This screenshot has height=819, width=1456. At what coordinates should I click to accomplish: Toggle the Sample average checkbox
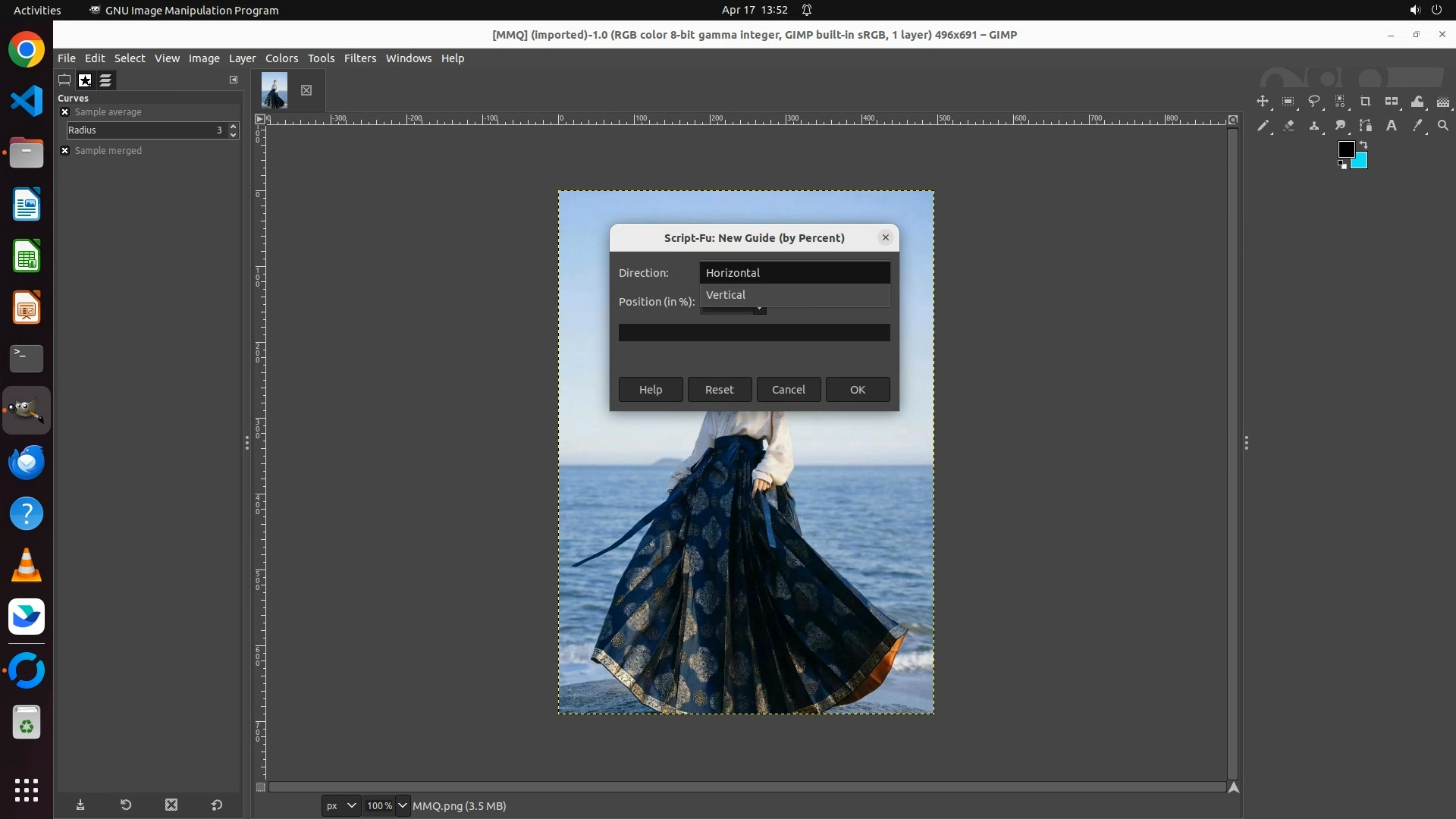point(65,112)
